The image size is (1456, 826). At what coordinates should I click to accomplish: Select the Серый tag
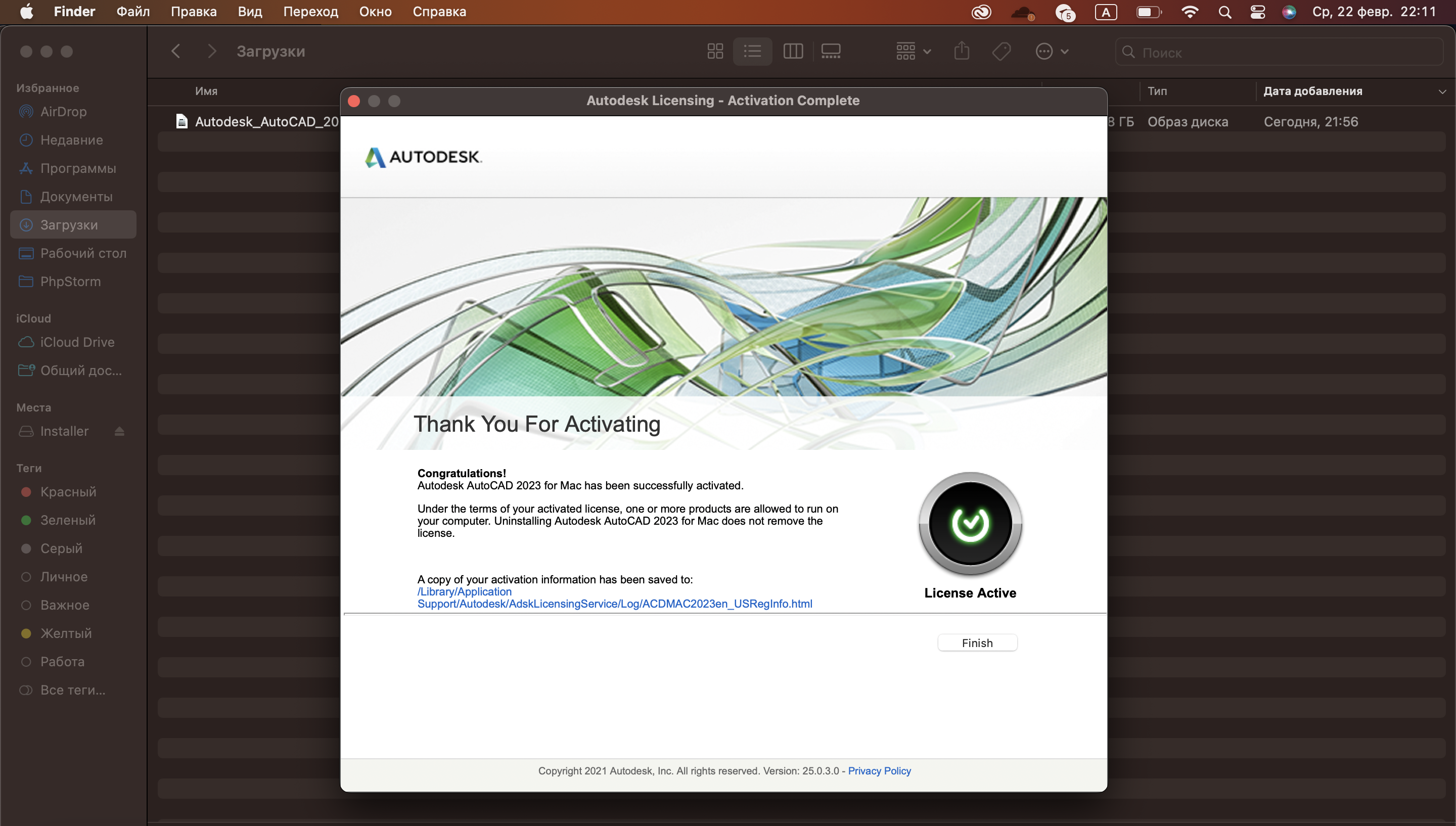point(61,548)
